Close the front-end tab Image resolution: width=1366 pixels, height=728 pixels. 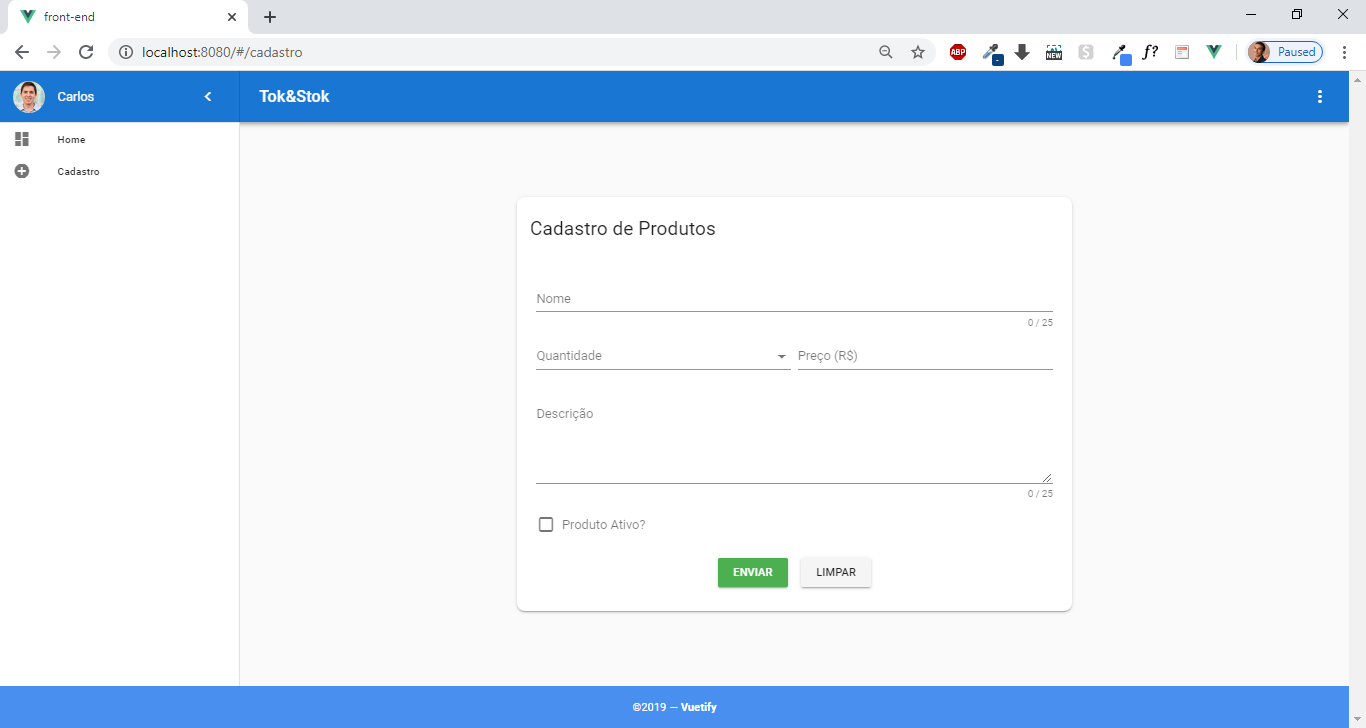[x=232, y=17]
